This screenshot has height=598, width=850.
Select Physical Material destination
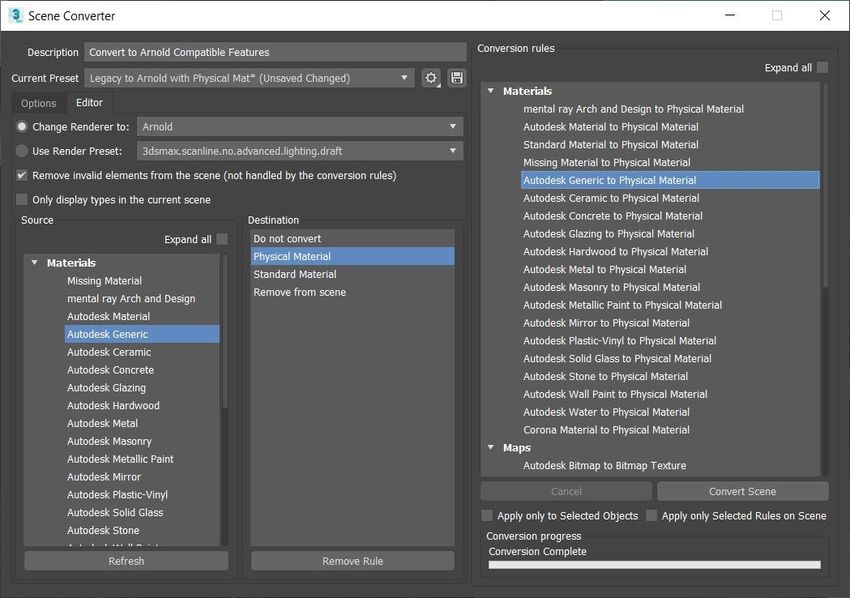(x=352, y=256)
